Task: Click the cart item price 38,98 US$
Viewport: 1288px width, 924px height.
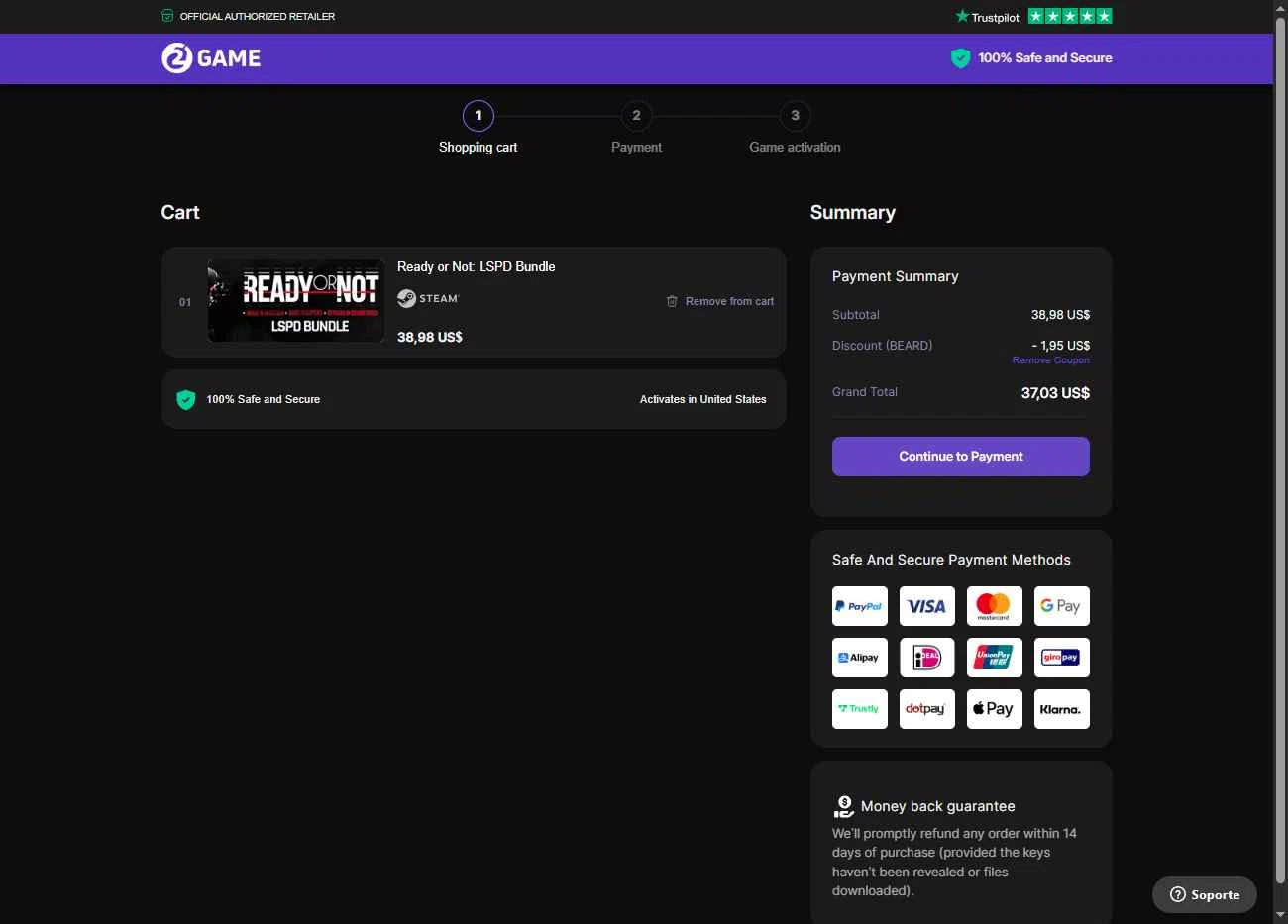Action: point(430,337)
